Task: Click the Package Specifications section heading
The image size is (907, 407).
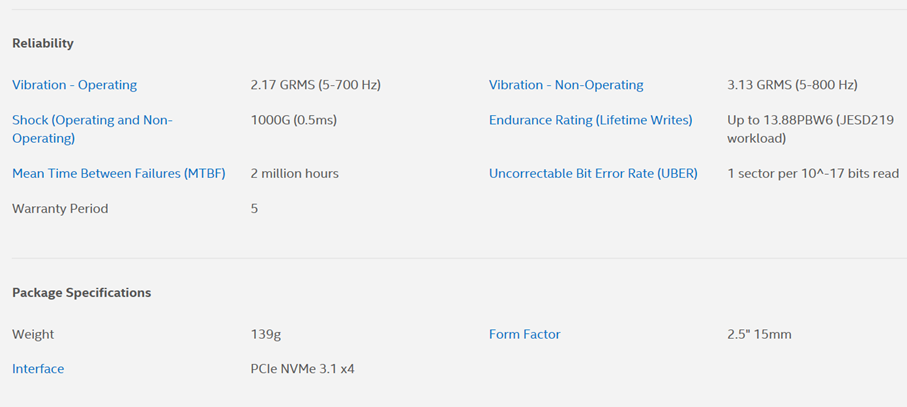Action: (82, 293)
